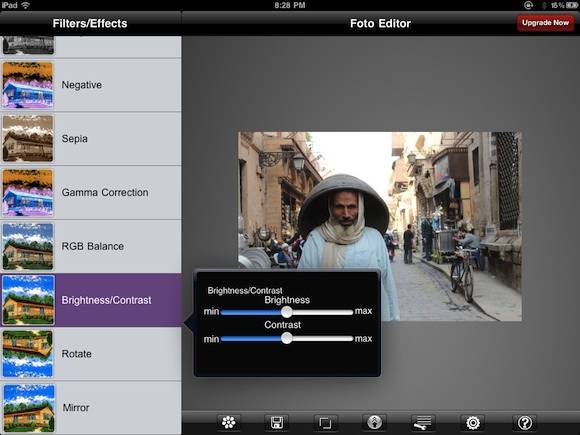Tap the Upgrade Now button
This screenshot has width=580, height=435.
click(x=545, y=23)
